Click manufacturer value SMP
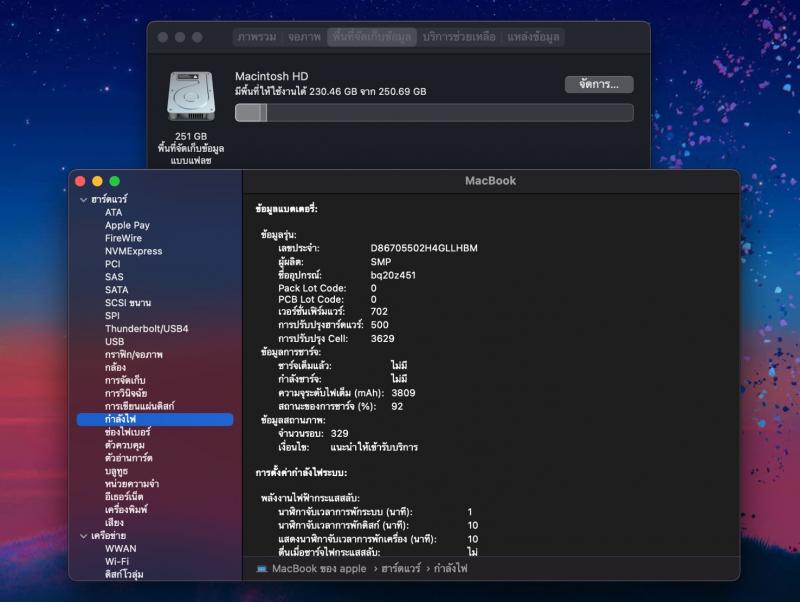 pyautogui.click(x=381, y=262)
